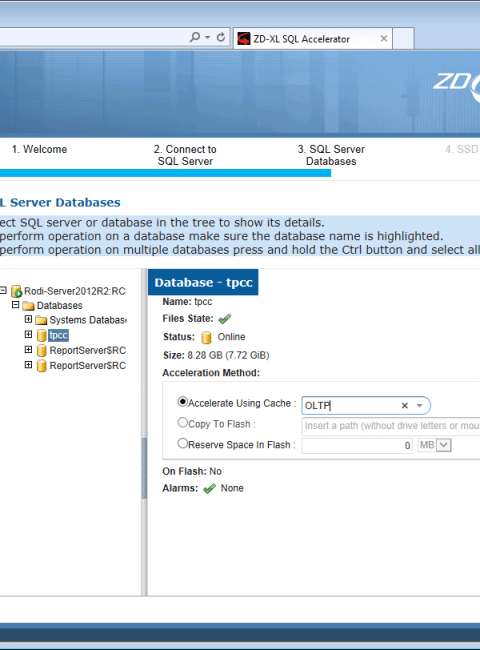The image size is (480, 650).
Task: Click the ZD-XL SQL Accelerator tab favicon
Action: pos(244,39)
